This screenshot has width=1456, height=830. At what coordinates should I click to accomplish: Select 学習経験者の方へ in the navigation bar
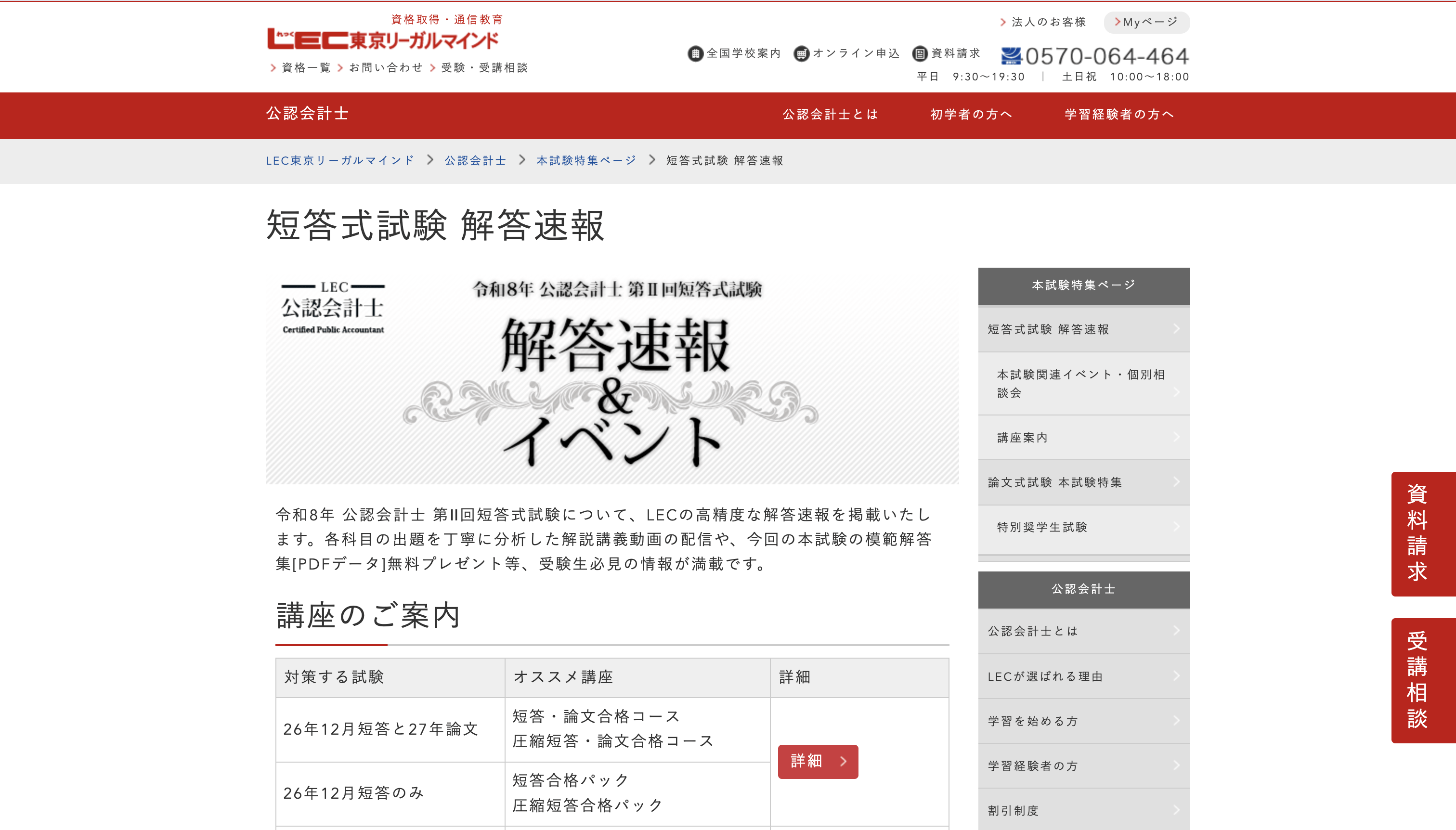click(1119, 115)
